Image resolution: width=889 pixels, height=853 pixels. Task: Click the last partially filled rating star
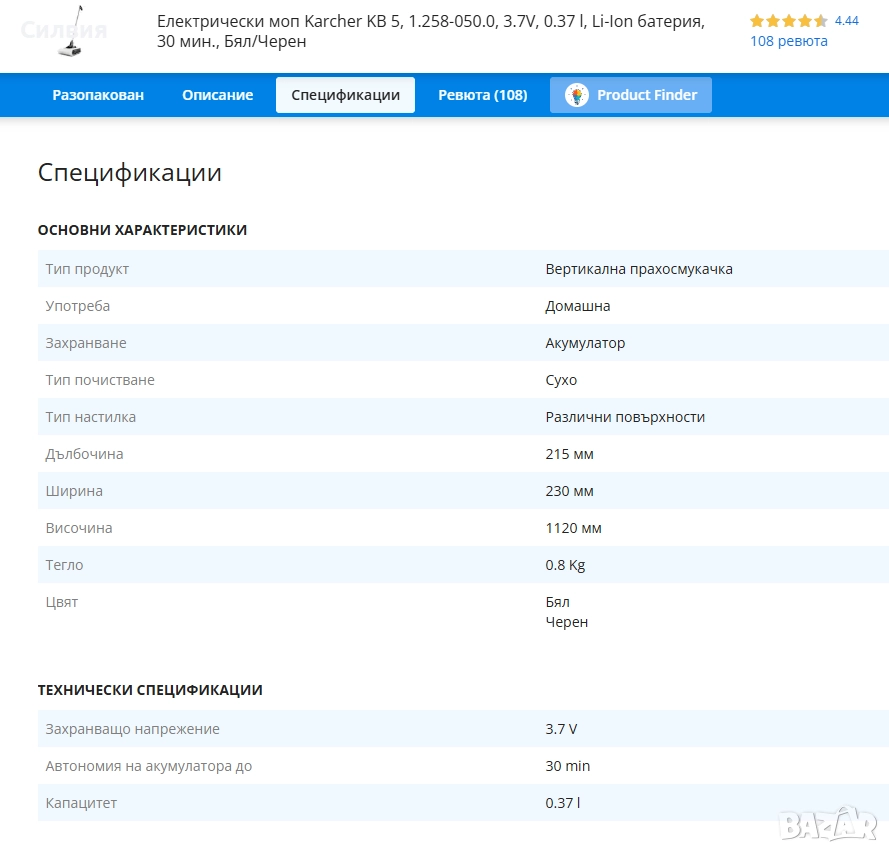pyautogui.click(x=821, y=21)
